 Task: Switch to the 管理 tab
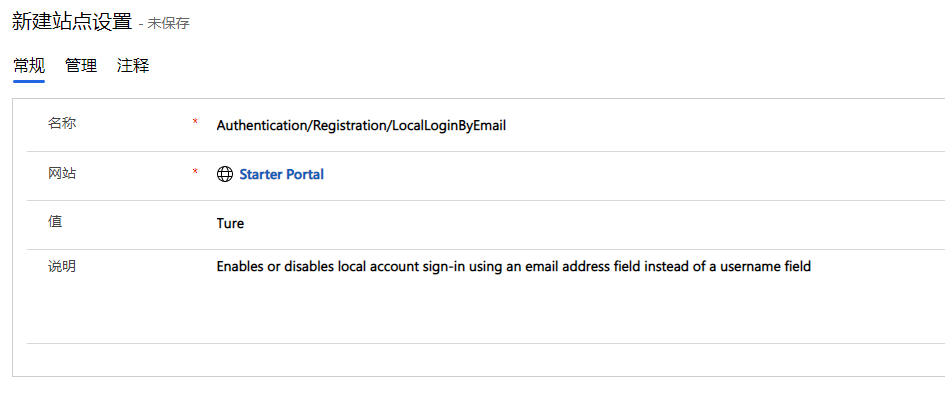click(x=81, y=66)
